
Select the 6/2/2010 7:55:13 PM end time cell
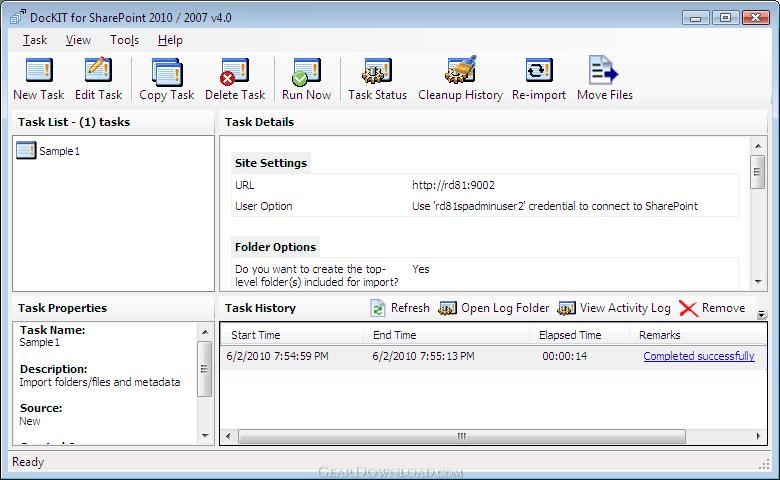pos(423,356)
